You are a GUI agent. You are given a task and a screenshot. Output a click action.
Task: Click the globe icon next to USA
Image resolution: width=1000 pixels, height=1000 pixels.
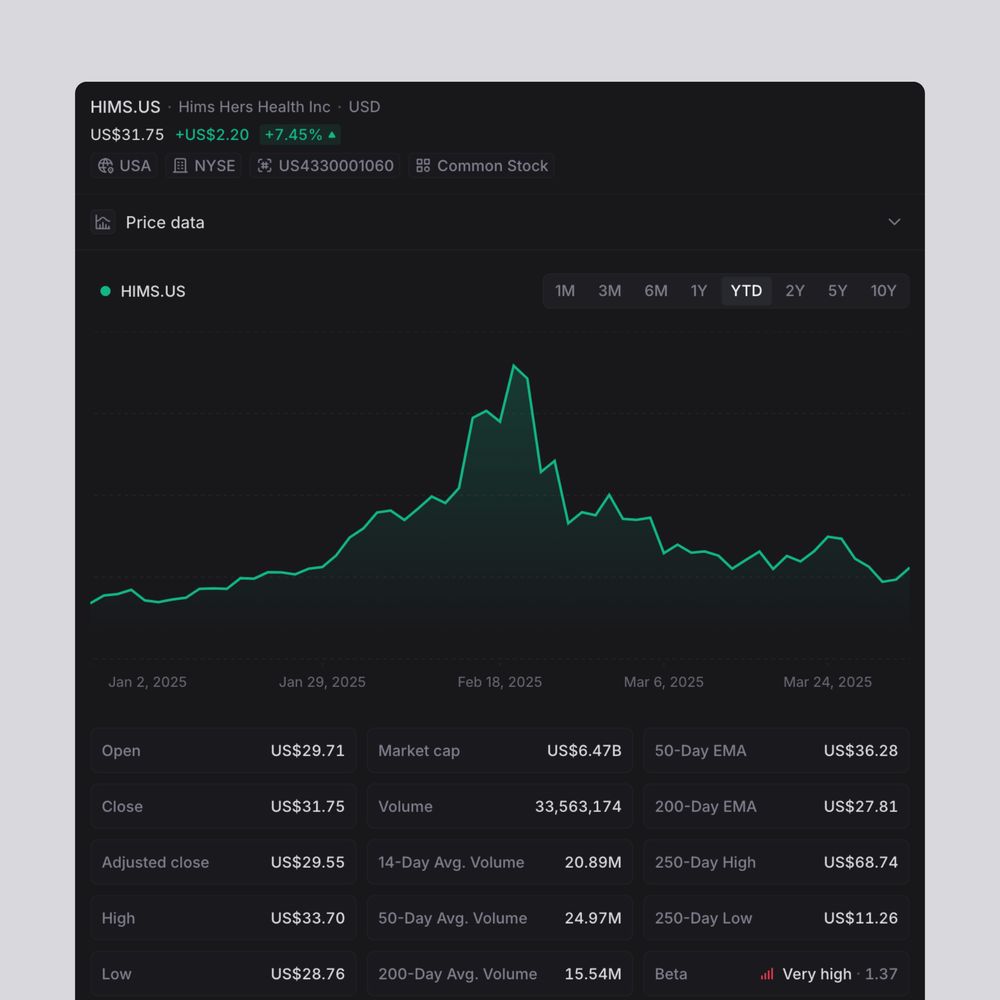tap(105, 166)
